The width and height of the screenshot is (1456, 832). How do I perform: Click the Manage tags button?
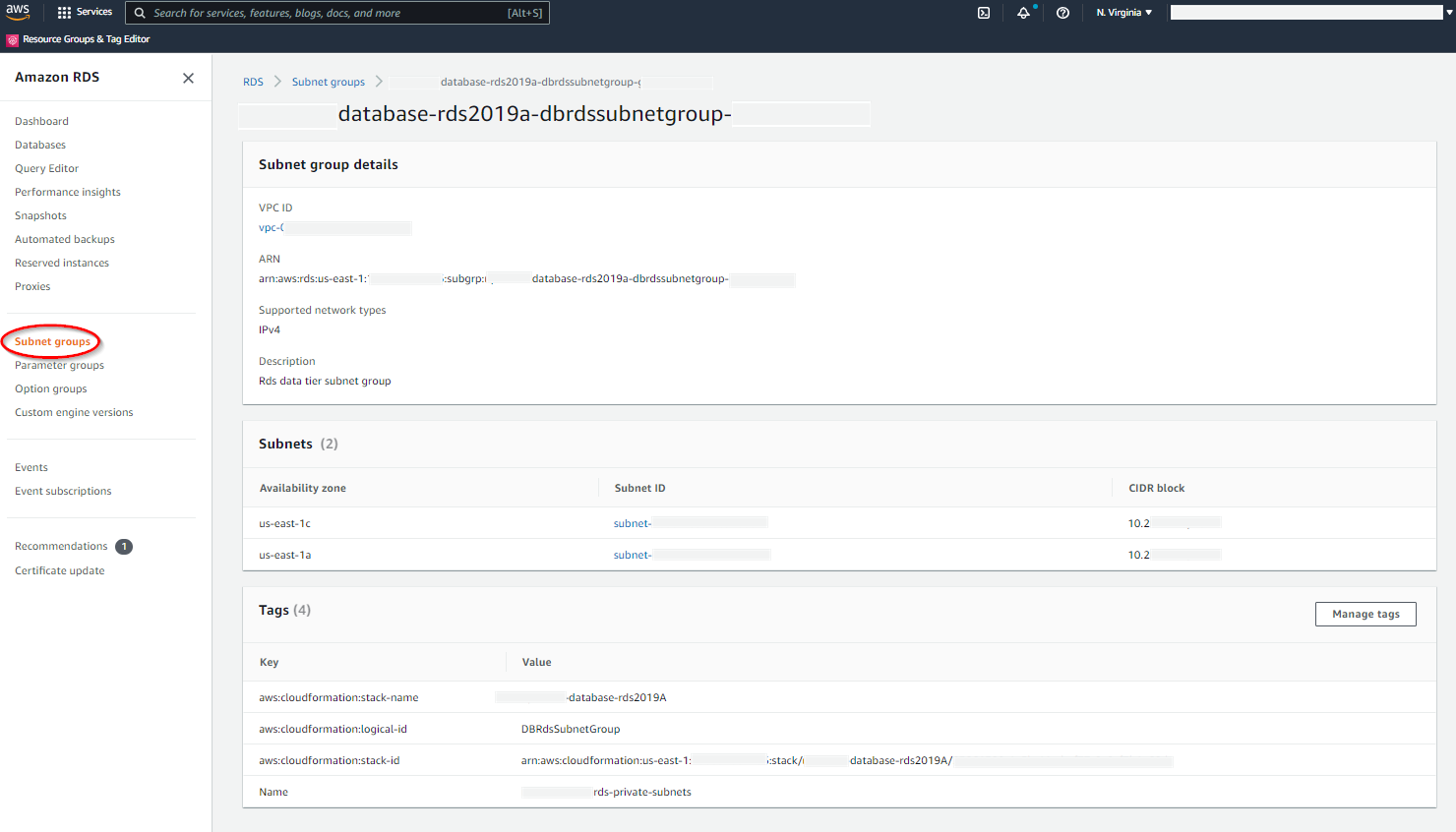(1365, 614)
